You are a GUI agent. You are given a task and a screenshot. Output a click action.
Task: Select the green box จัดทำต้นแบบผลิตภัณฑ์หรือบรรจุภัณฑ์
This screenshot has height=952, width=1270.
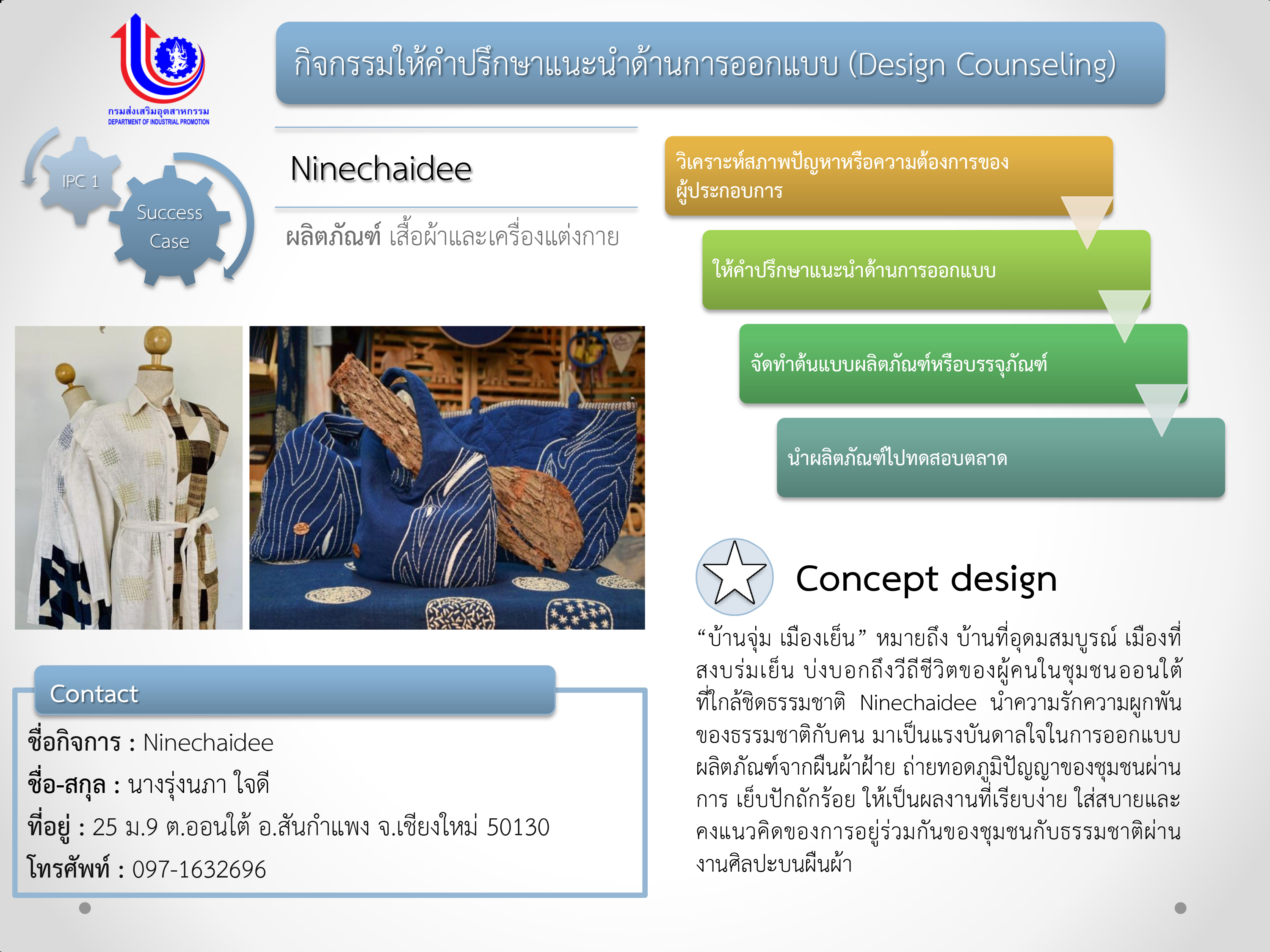964,364
